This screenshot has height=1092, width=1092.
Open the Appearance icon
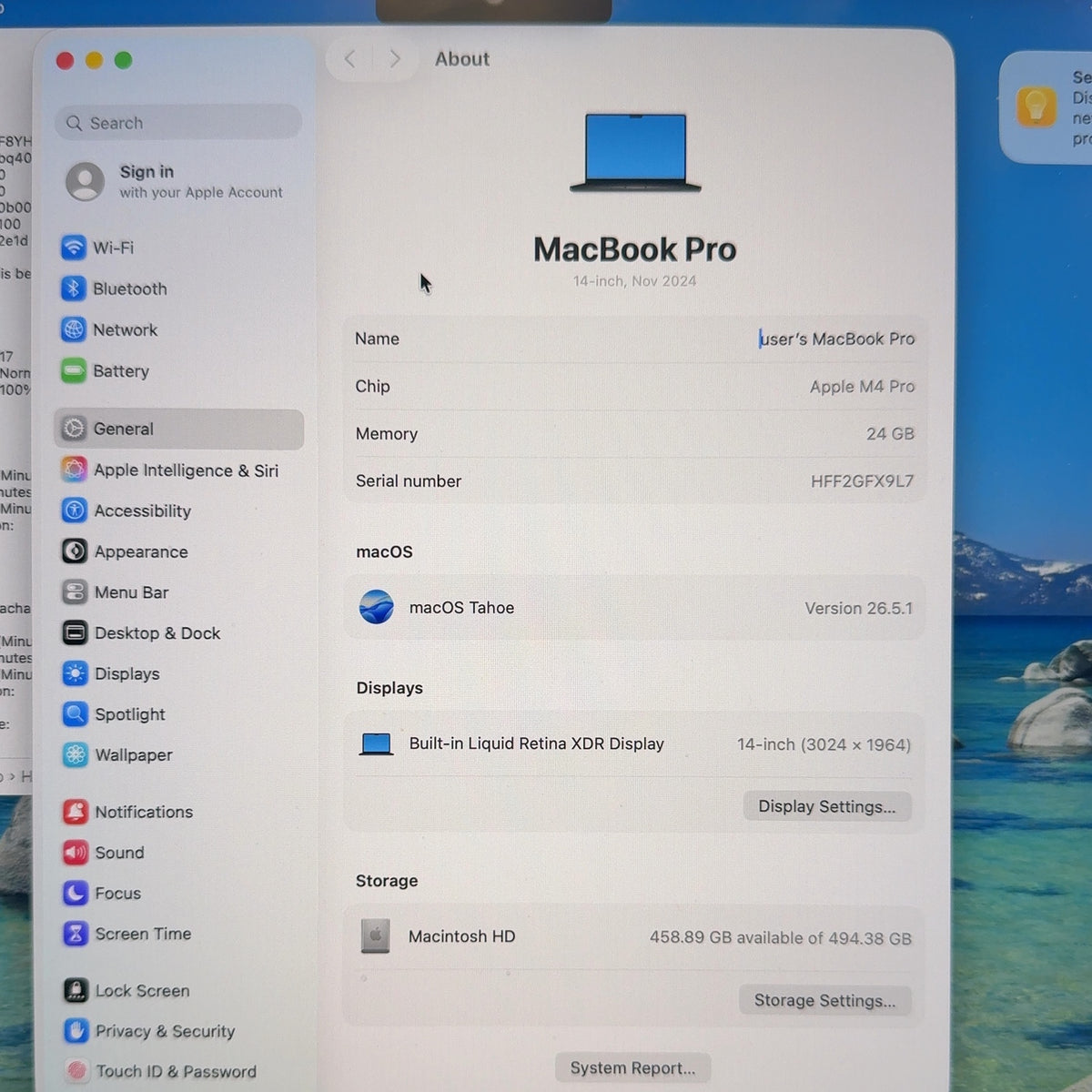pos(75,551)
